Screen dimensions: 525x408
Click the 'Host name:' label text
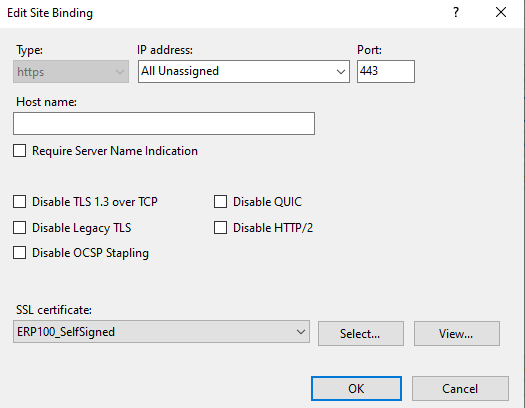[47, 102]
